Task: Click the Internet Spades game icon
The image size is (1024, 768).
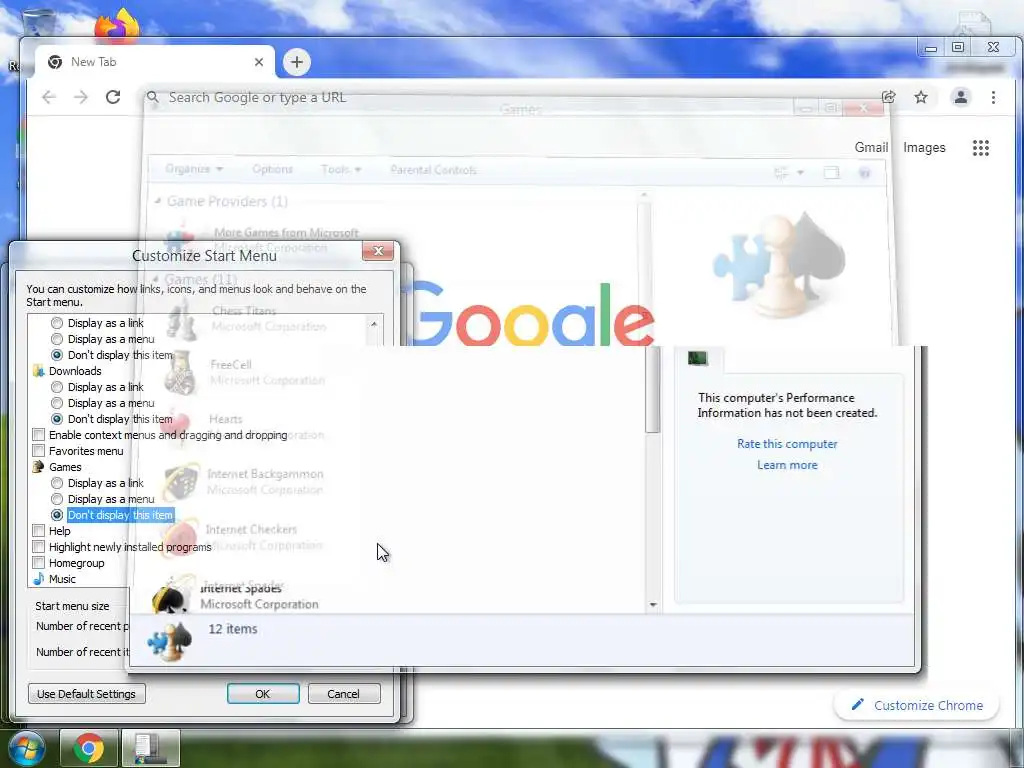Action: (172, 594)
